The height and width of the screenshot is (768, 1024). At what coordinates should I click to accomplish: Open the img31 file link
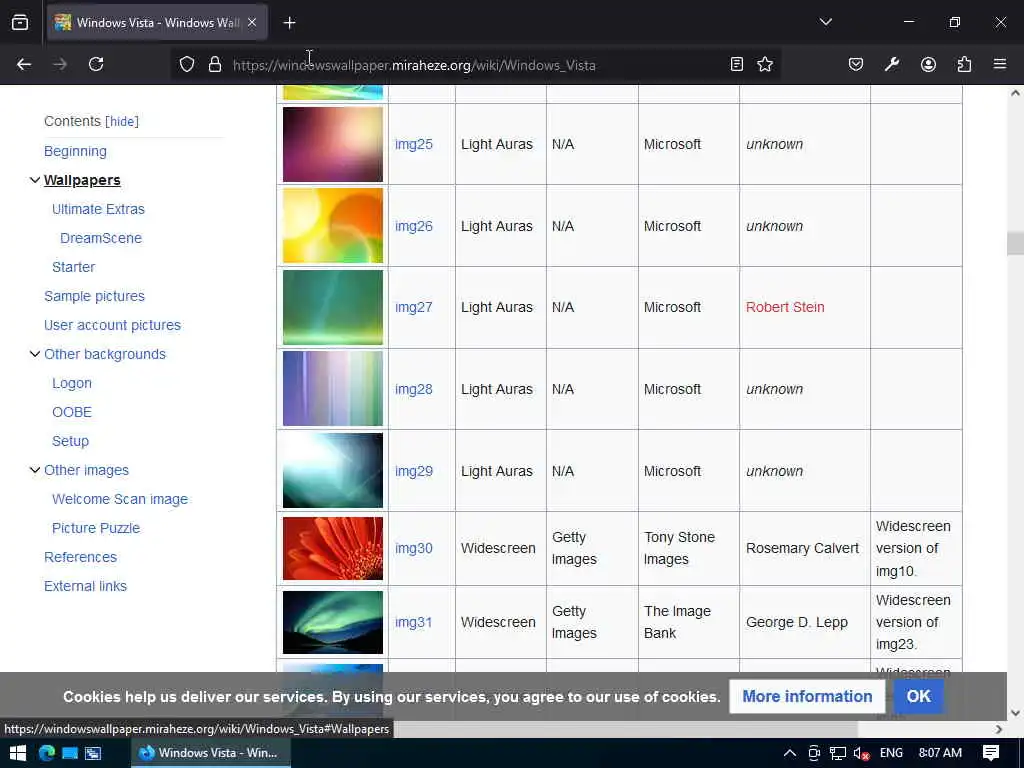(x=413, y=622)
